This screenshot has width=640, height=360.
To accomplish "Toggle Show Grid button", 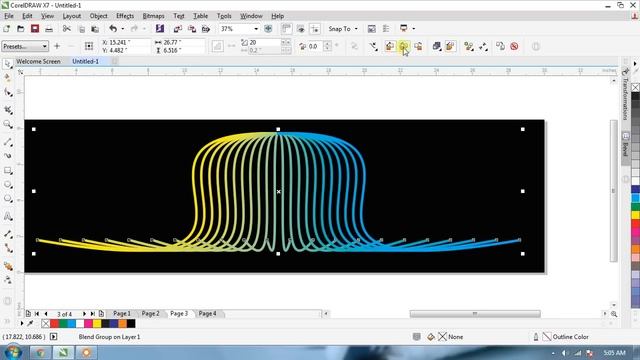I will point(301,29).
